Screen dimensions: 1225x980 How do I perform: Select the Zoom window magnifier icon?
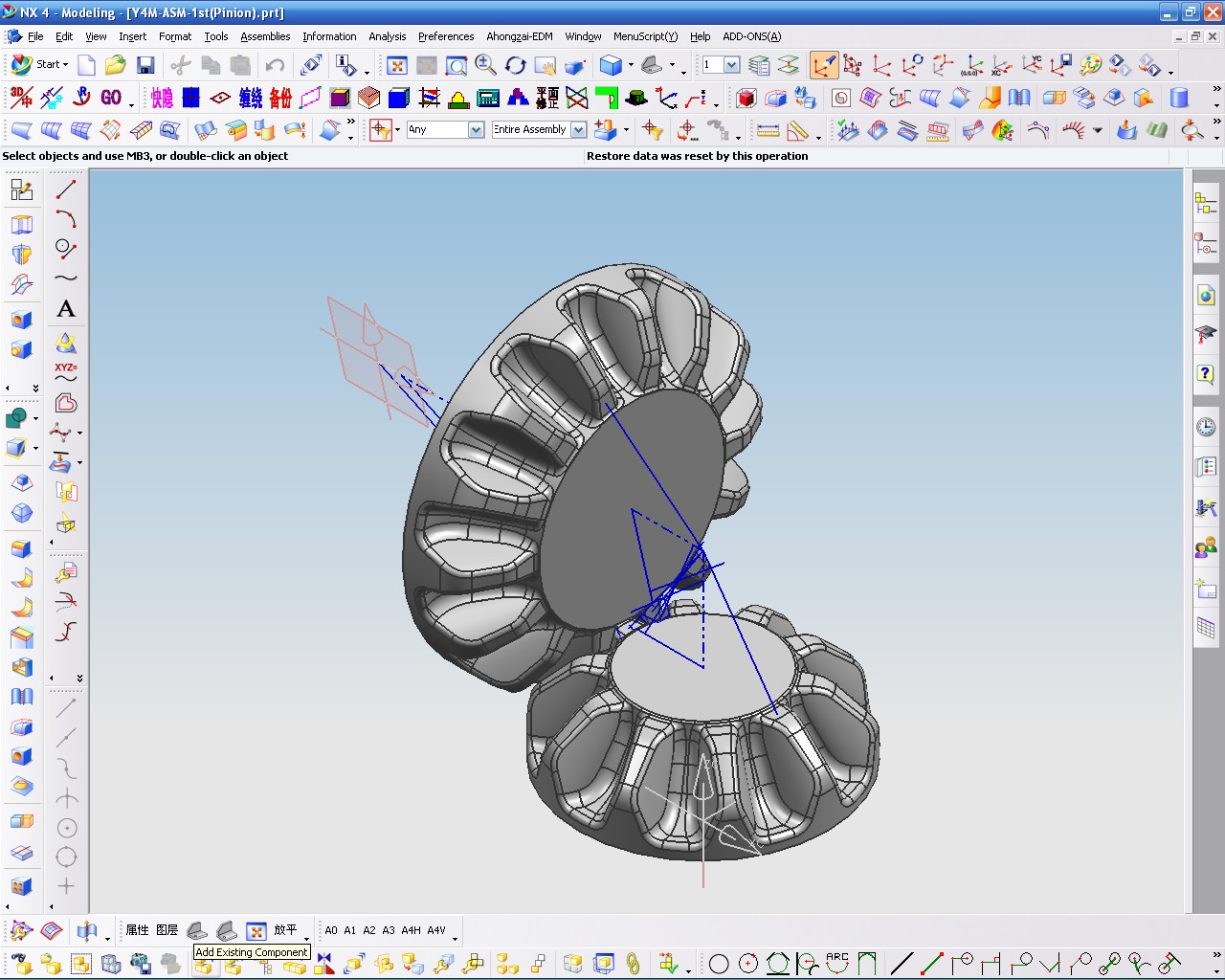457,65
